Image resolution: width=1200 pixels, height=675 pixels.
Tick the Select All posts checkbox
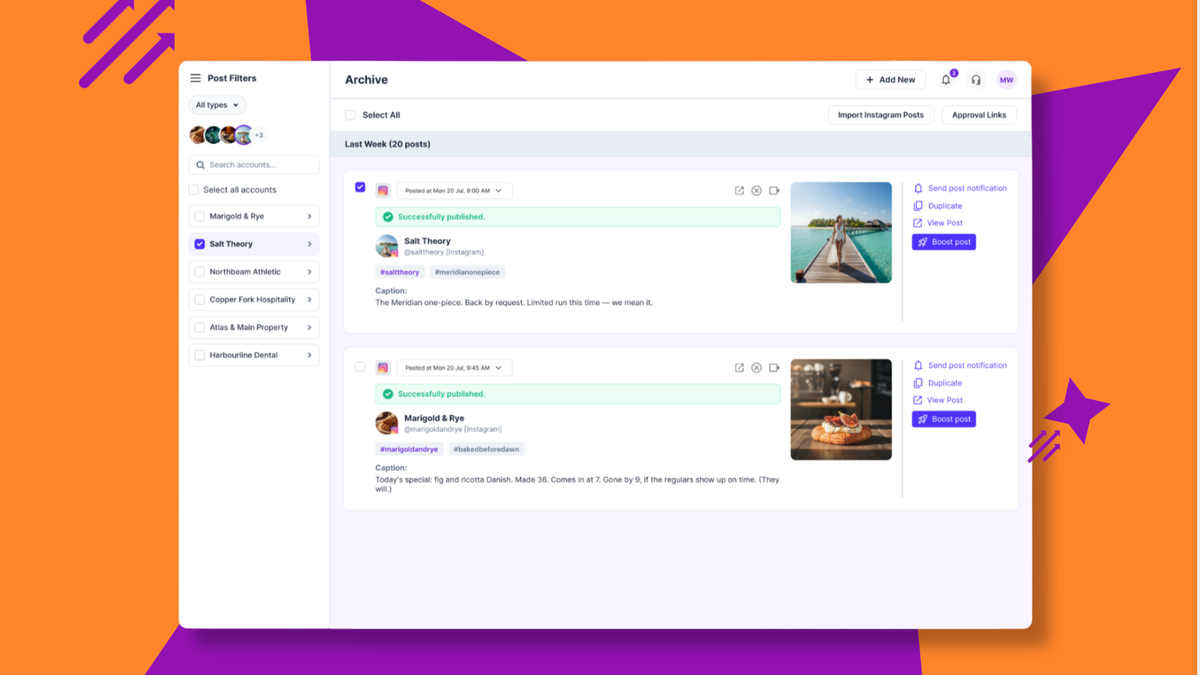tap(350, 115)
